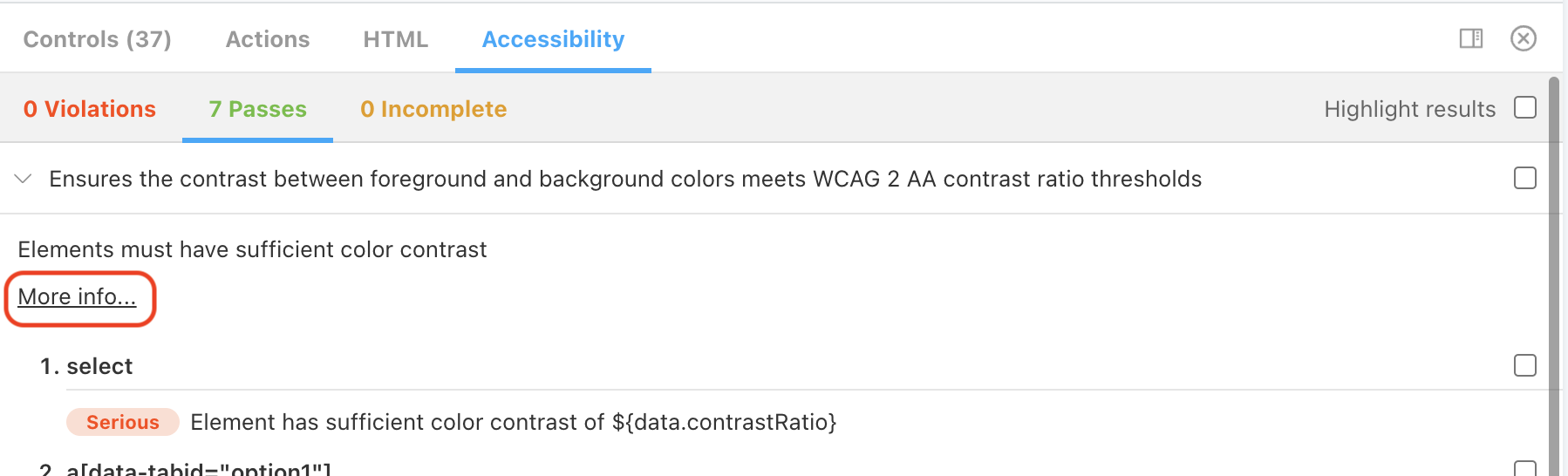Switch to the Controls (37) tab
1568x476 pixels.
click(x=97, y=39)
